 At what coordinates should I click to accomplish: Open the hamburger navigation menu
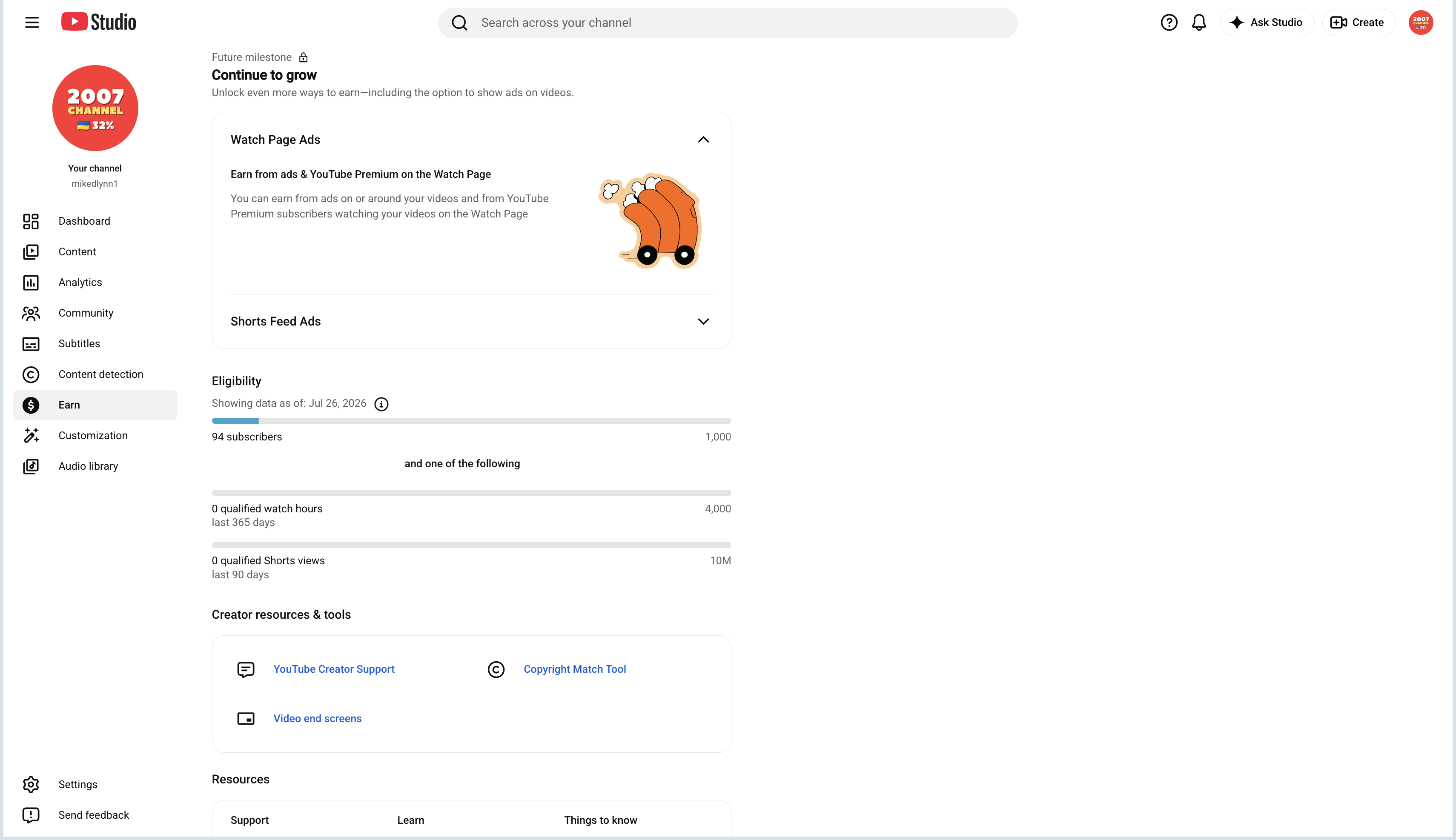pyautogui.click(x=32, y=23)
